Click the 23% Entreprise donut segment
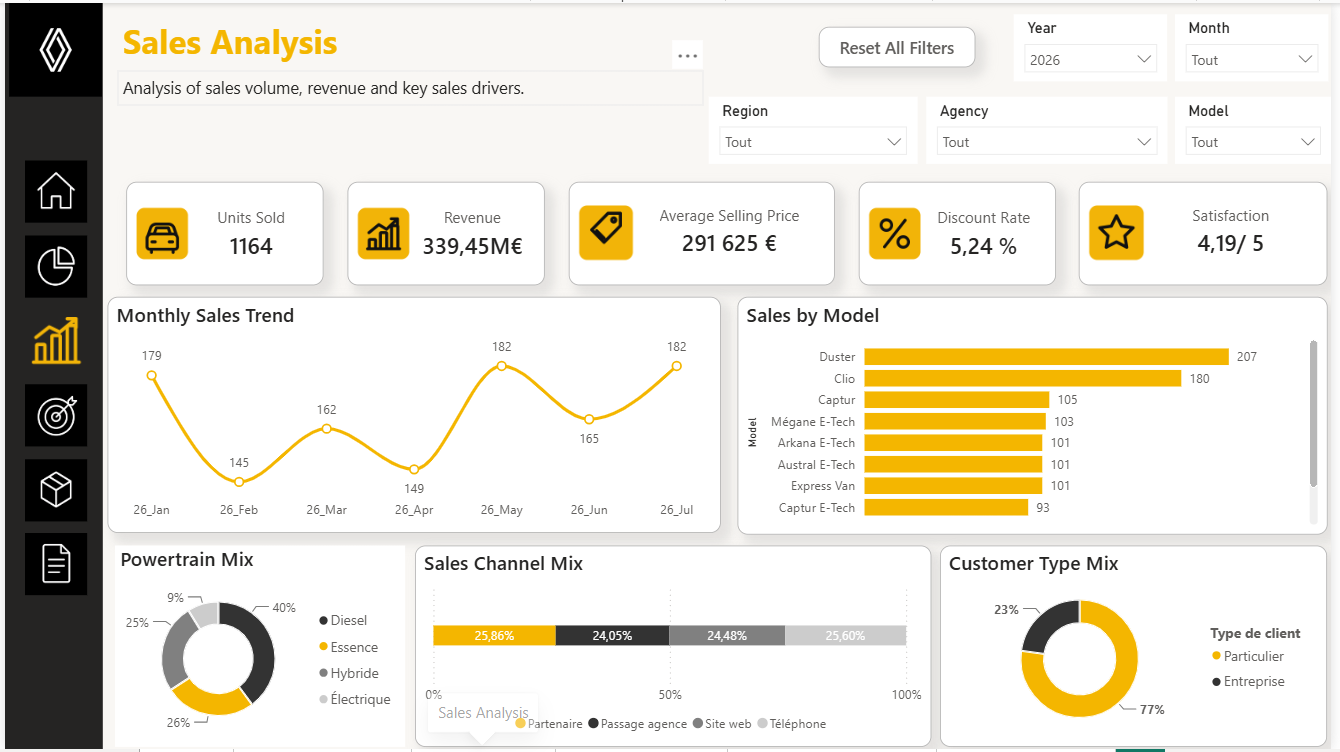1340x752 pixels. (1044, 622)
